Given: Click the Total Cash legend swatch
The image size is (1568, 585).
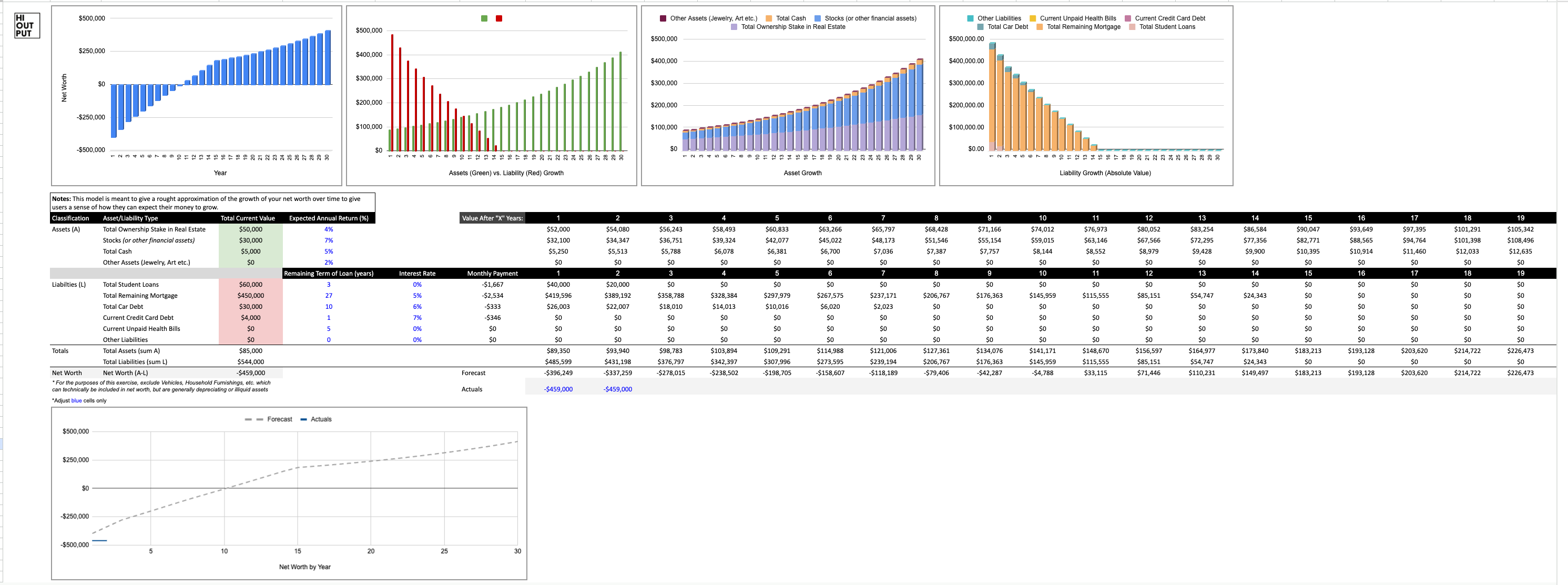Looking at the screenshot, I should (x=769, y=18).
